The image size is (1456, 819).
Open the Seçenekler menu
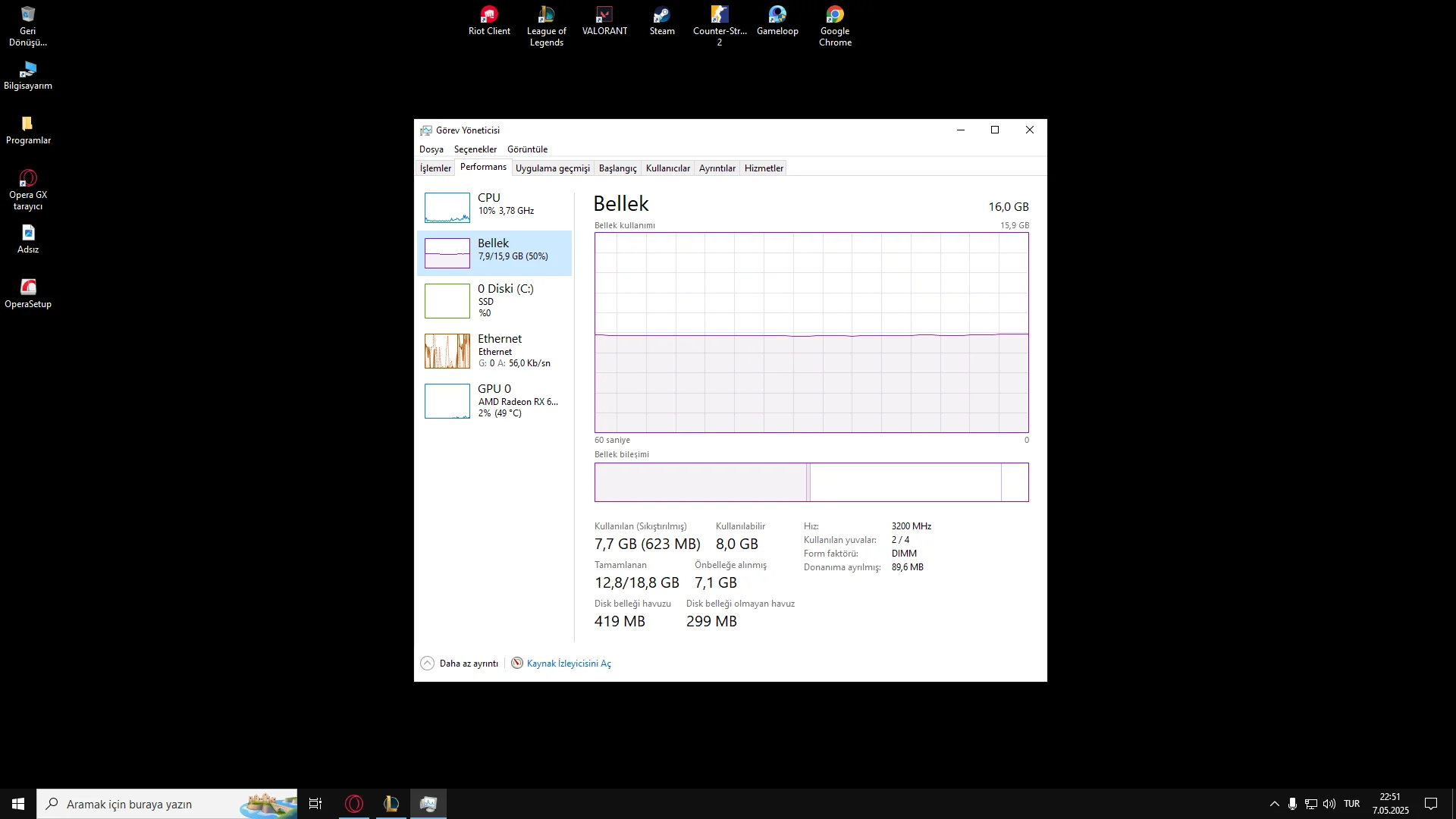[x=475, y=149]
